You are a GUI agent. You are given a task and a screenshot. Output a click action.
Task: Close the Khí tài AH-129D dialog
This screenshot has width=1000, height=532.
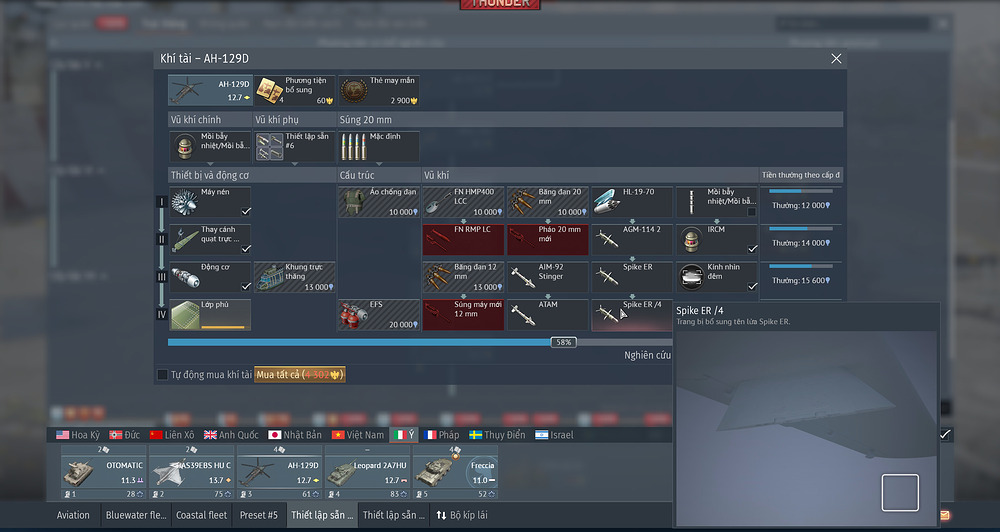click(836, 59)
